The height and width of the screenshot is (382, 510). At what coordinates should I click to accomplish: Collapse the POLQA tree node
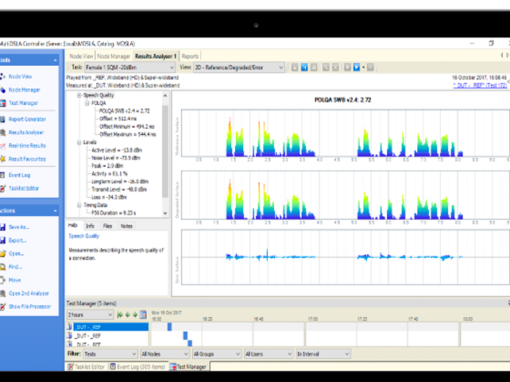tap(87, 103)
